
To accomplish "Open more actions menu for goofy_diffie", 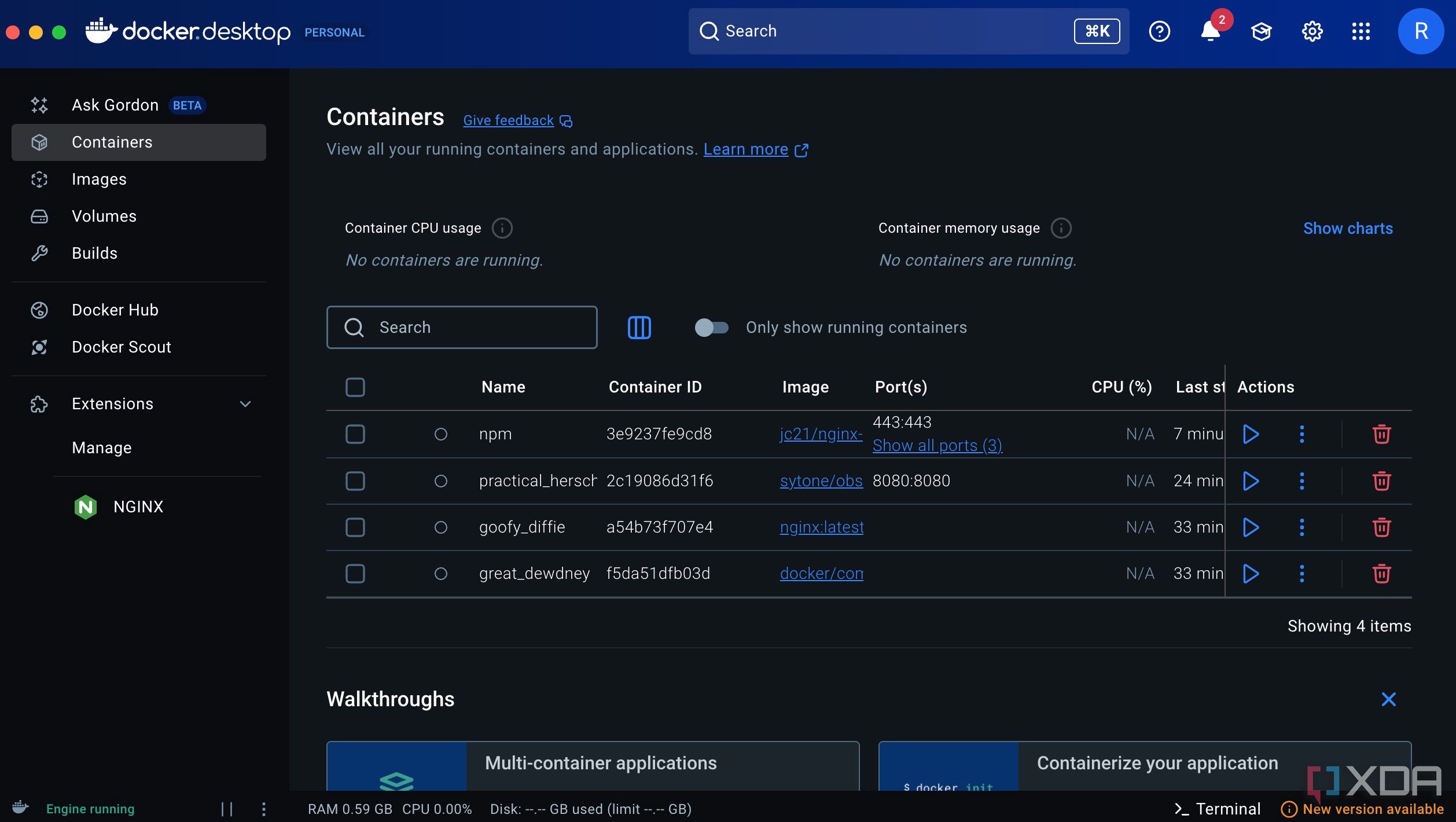I will (1301, 527).
